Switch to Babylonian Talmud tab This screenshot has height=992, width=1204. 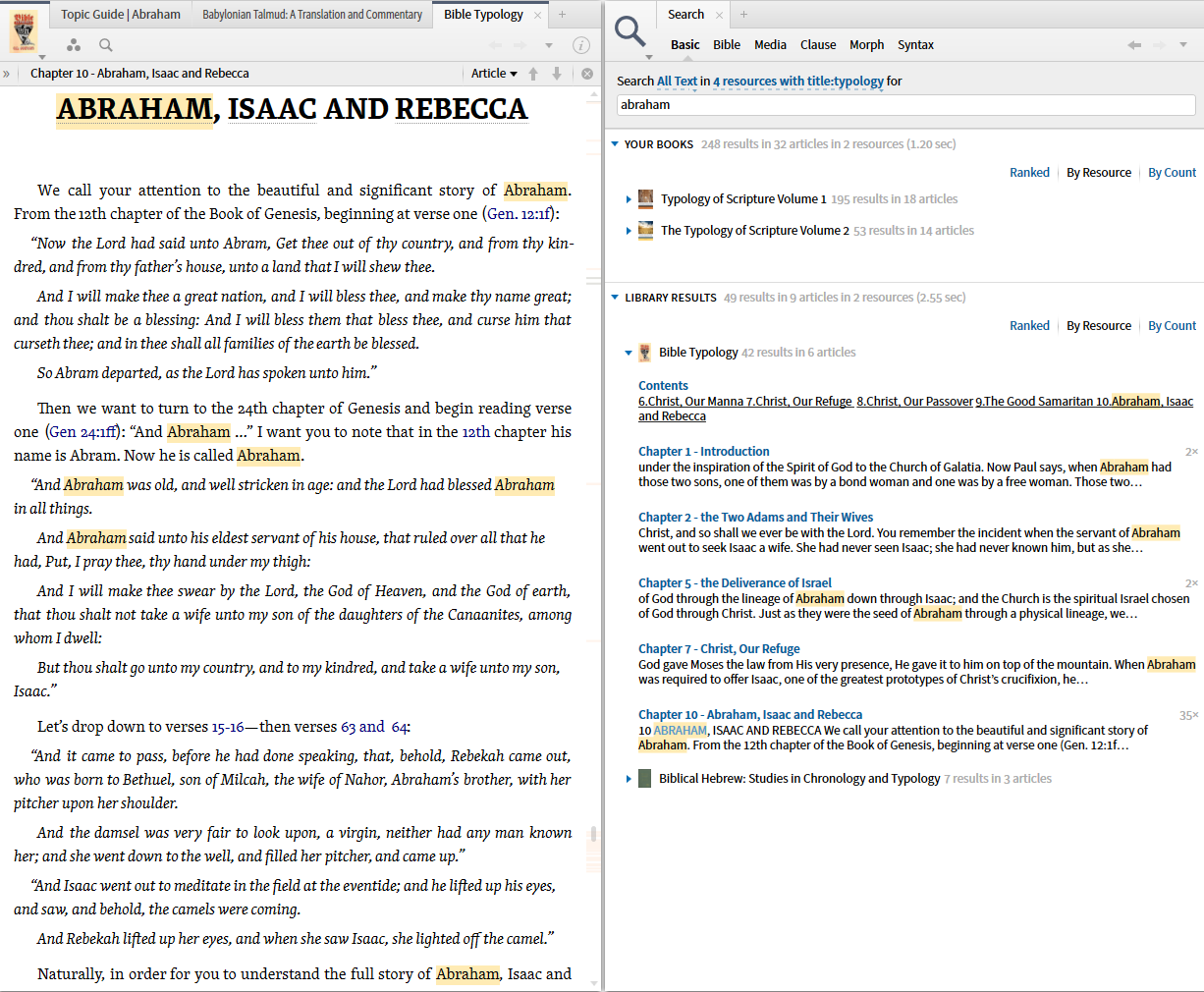pos(312,15)
